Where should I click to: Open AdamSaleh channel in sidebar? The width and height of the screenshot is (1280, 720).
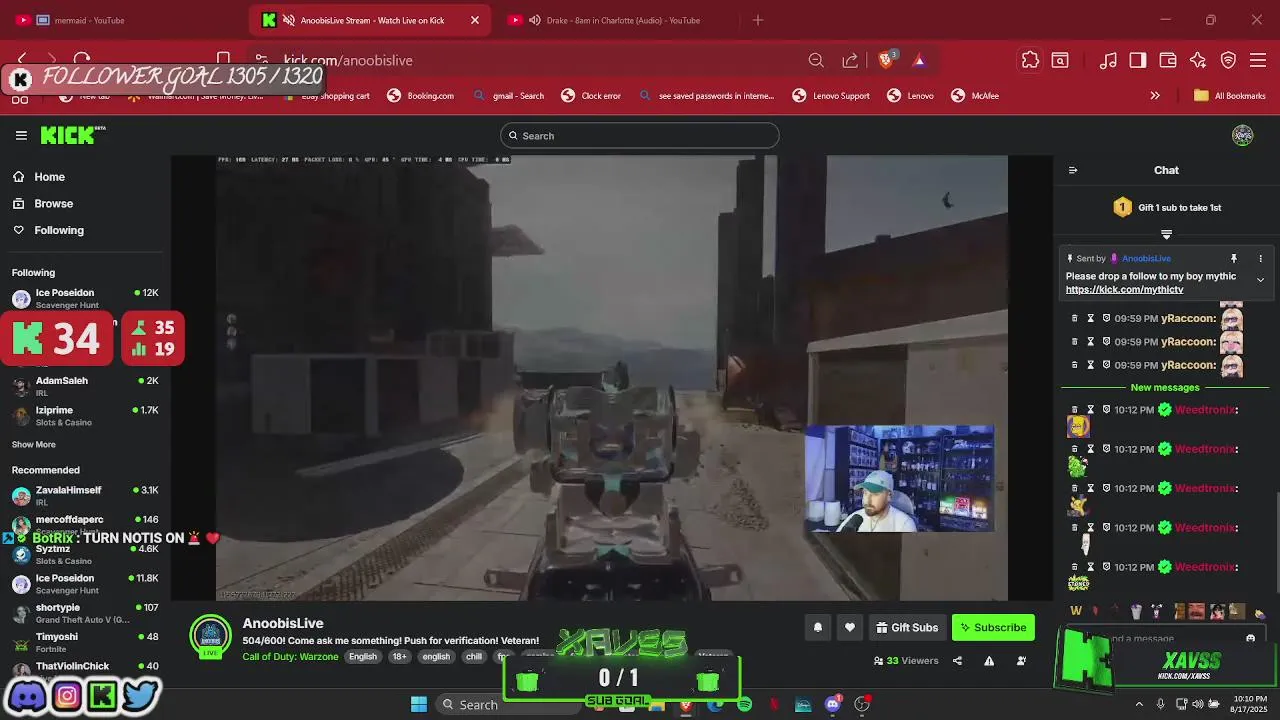(x=85, y=386)
